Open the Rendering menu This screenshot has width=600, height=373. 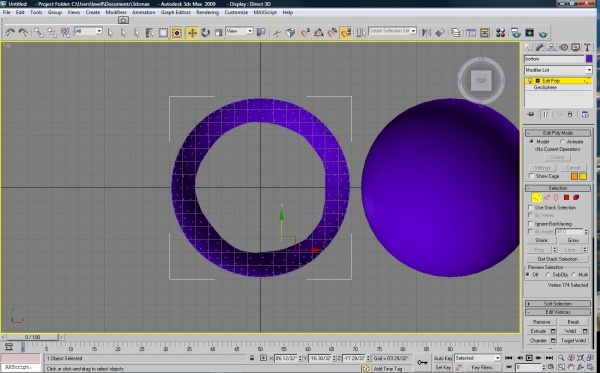coord(207,12)
